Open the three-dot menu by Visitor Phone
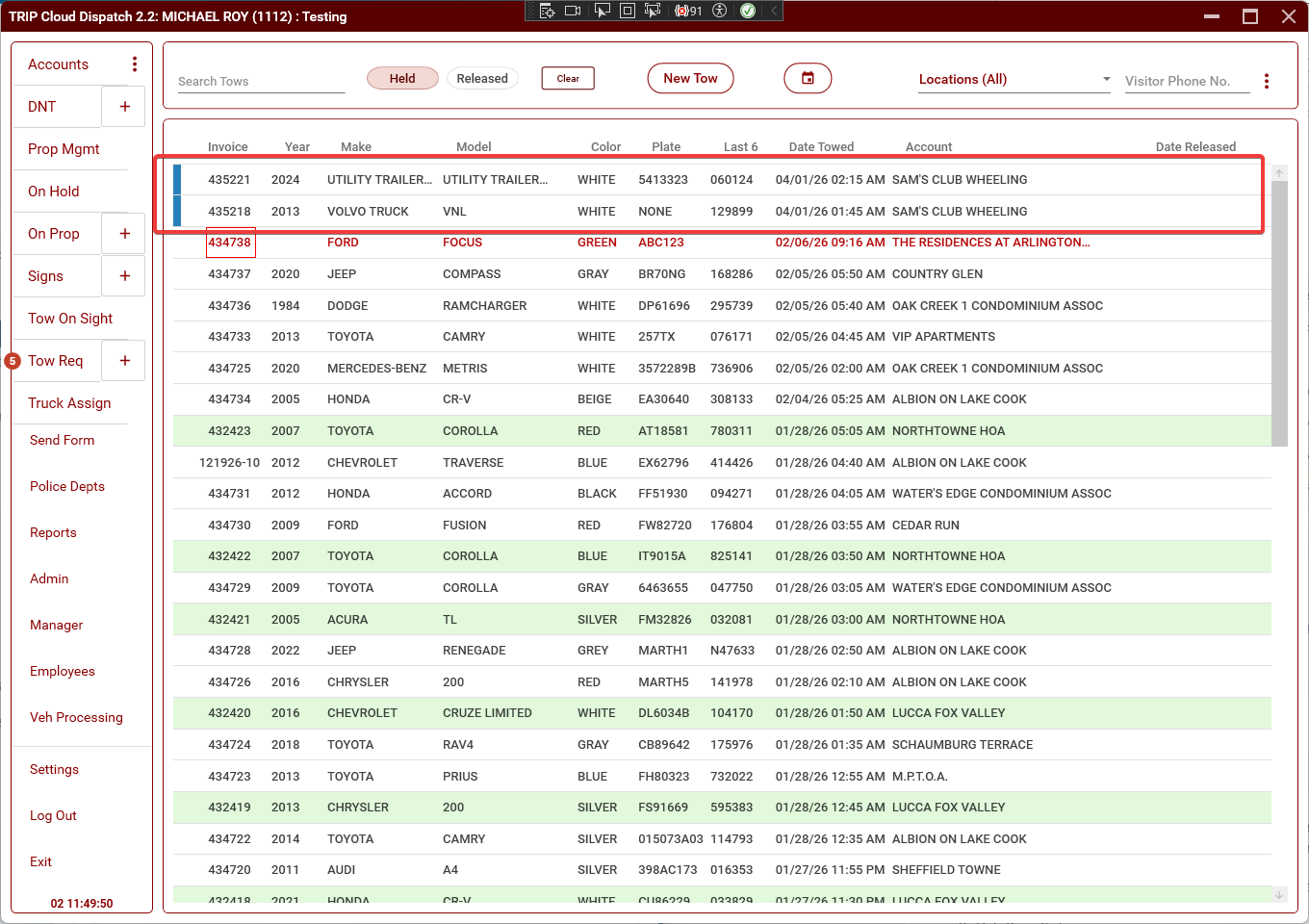The height and width of the screenshot is (924, 1309). coord(1267,81)
